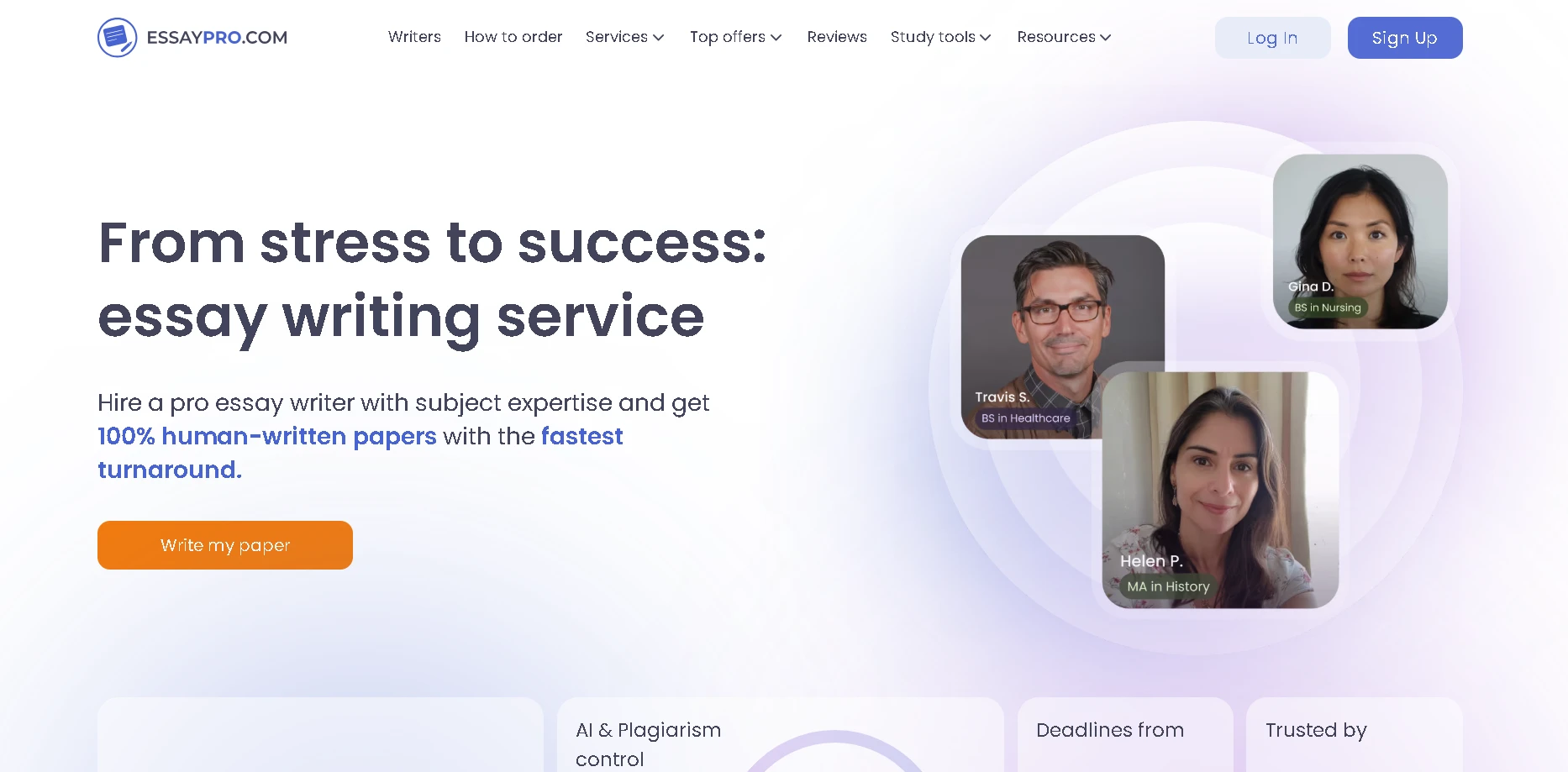Image resolution: width=1568 pixels, height=772 pixels.
Task: Click the BS in Healthcare badge
Action: point(1025,418)
